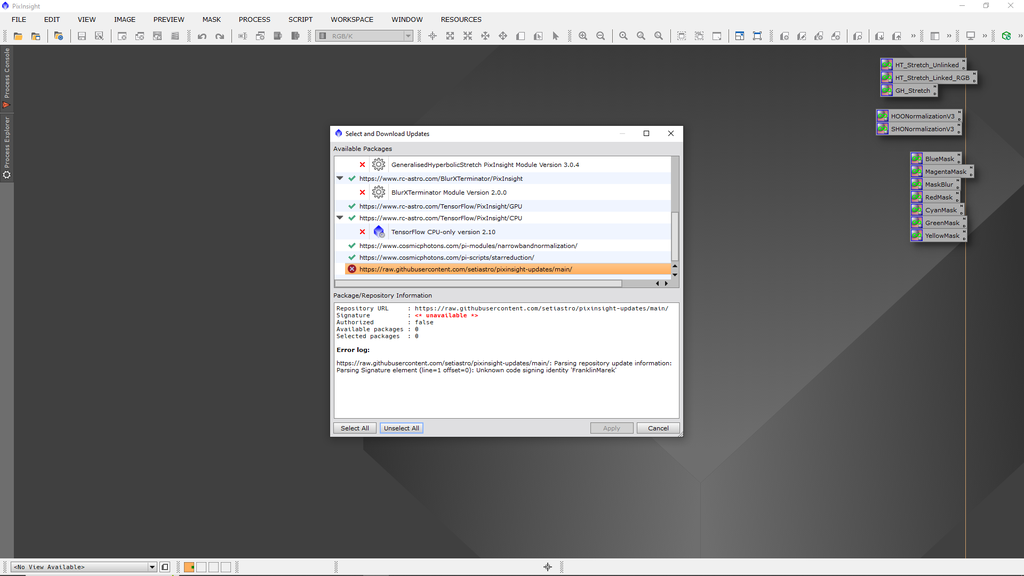1024x576 pixels.
Task: Open the FILE menu
Action: (19, 20)
